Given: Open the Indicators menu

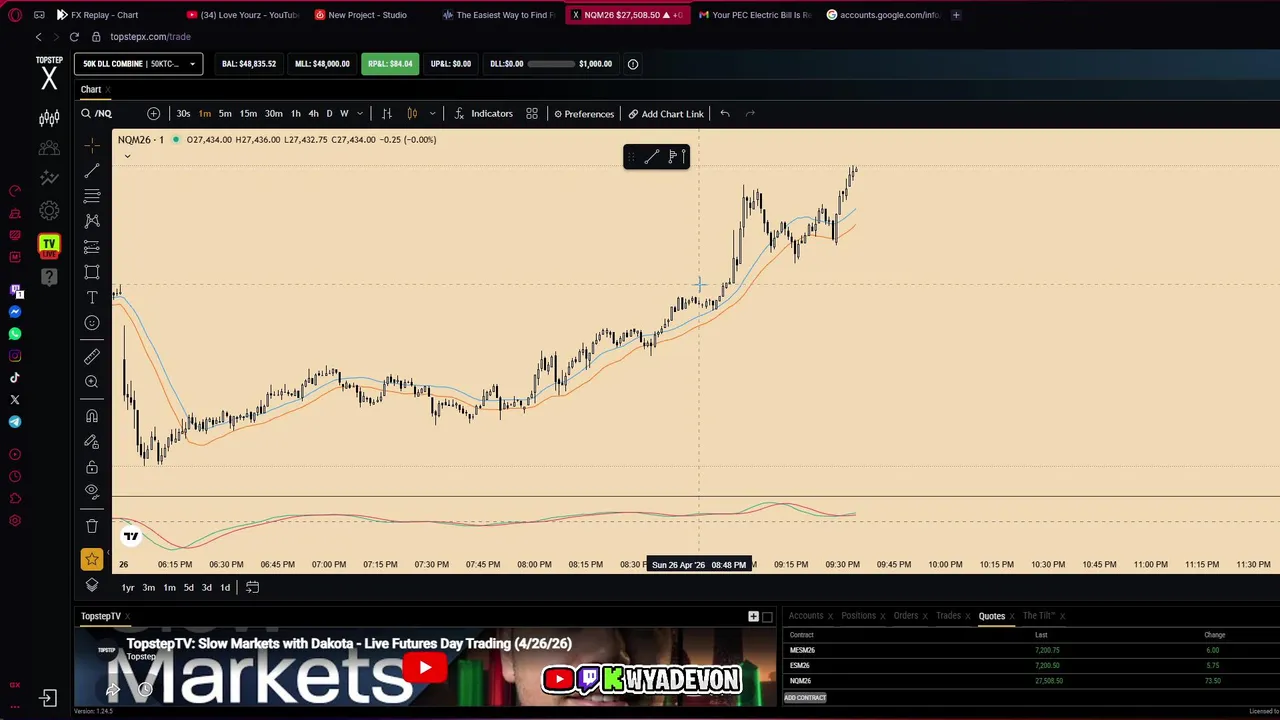Looking at the screenshot, I should [484, 114].
